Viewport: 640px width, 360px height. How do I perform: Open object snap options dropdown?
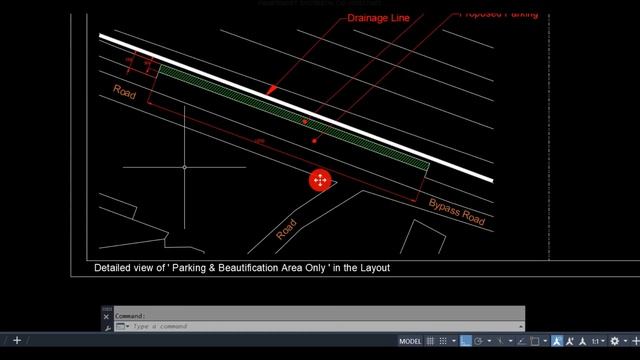pyautogui.click(x=545, y=341)
